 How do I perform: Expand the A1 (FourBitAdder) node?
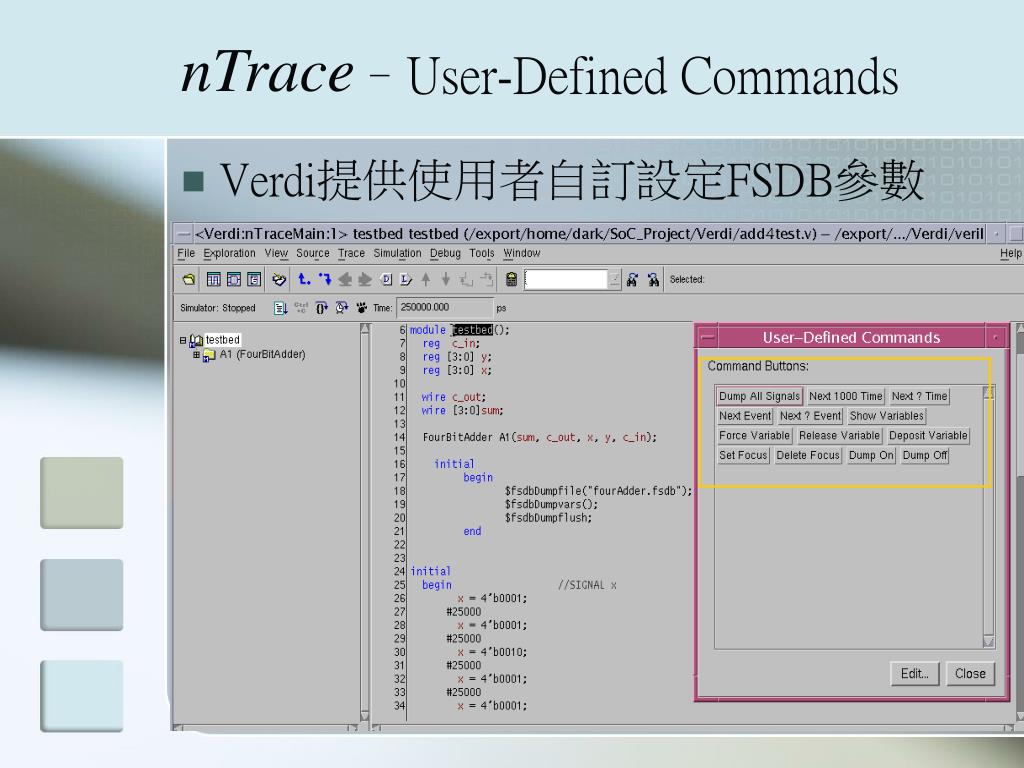pyautogui.click(x=197, y=355)
